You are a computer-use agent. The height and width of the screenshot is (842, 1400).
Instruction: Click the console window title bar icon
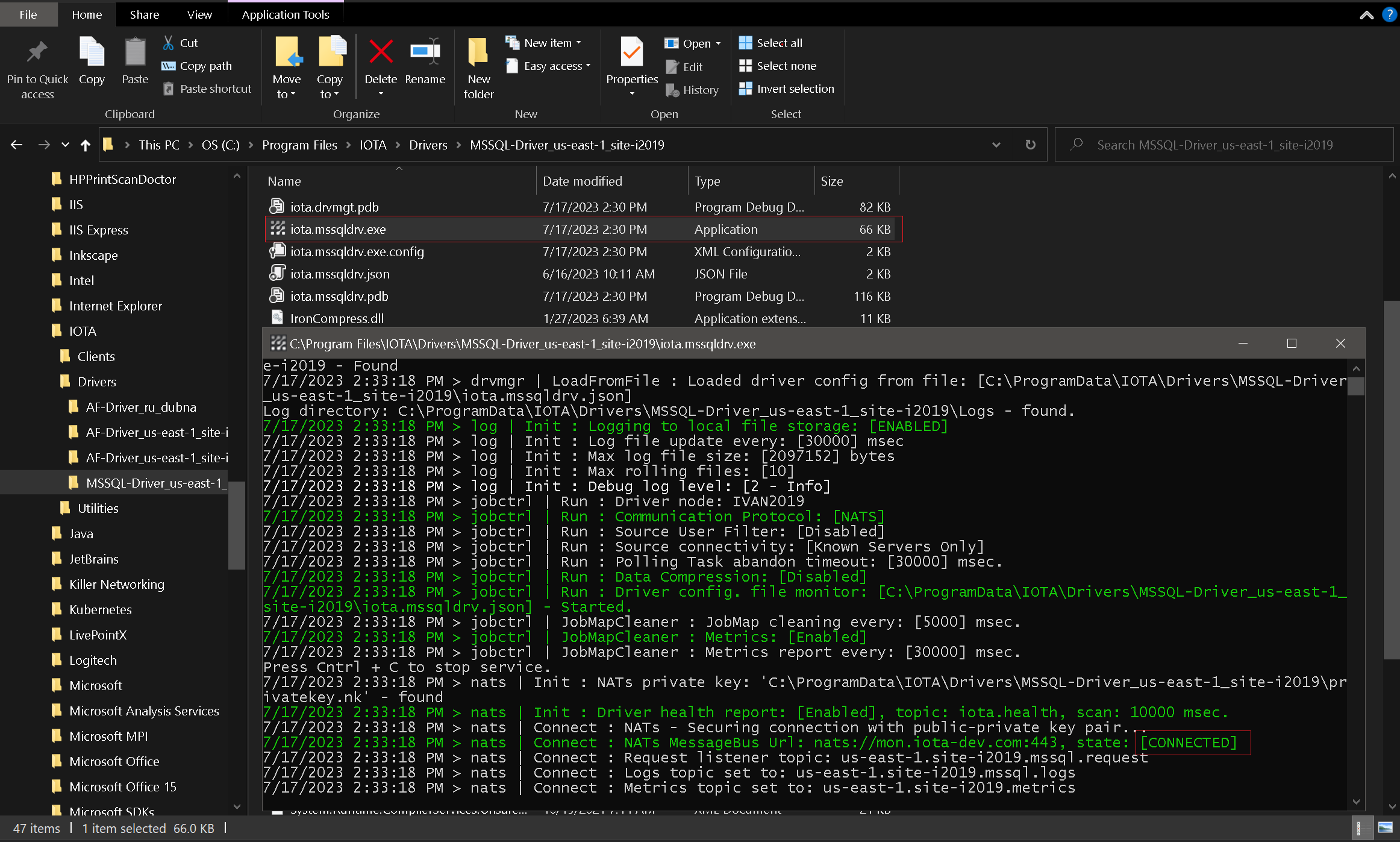click(278, 344)
